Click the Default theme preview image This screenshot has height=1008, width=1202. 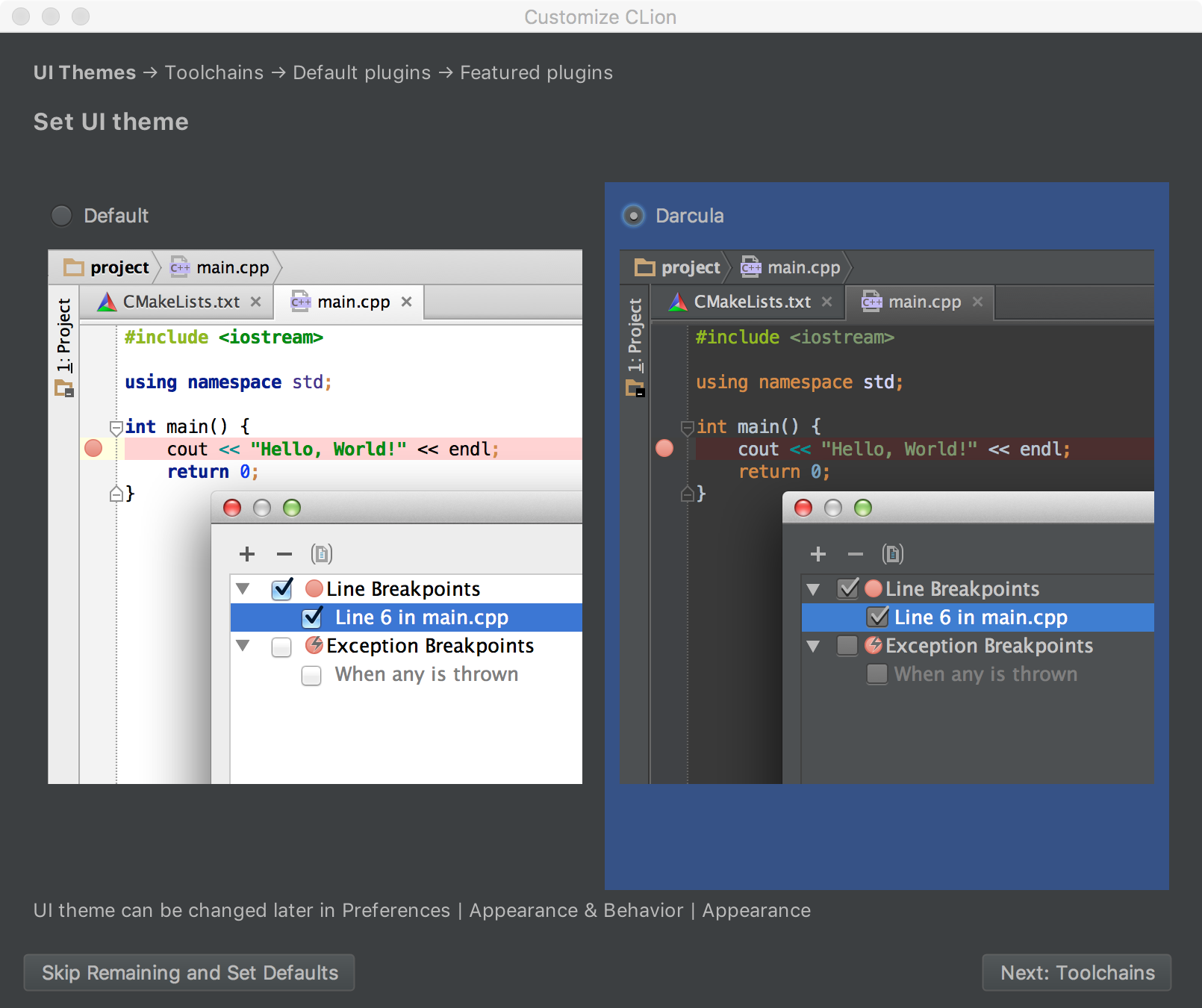[315, 517]
